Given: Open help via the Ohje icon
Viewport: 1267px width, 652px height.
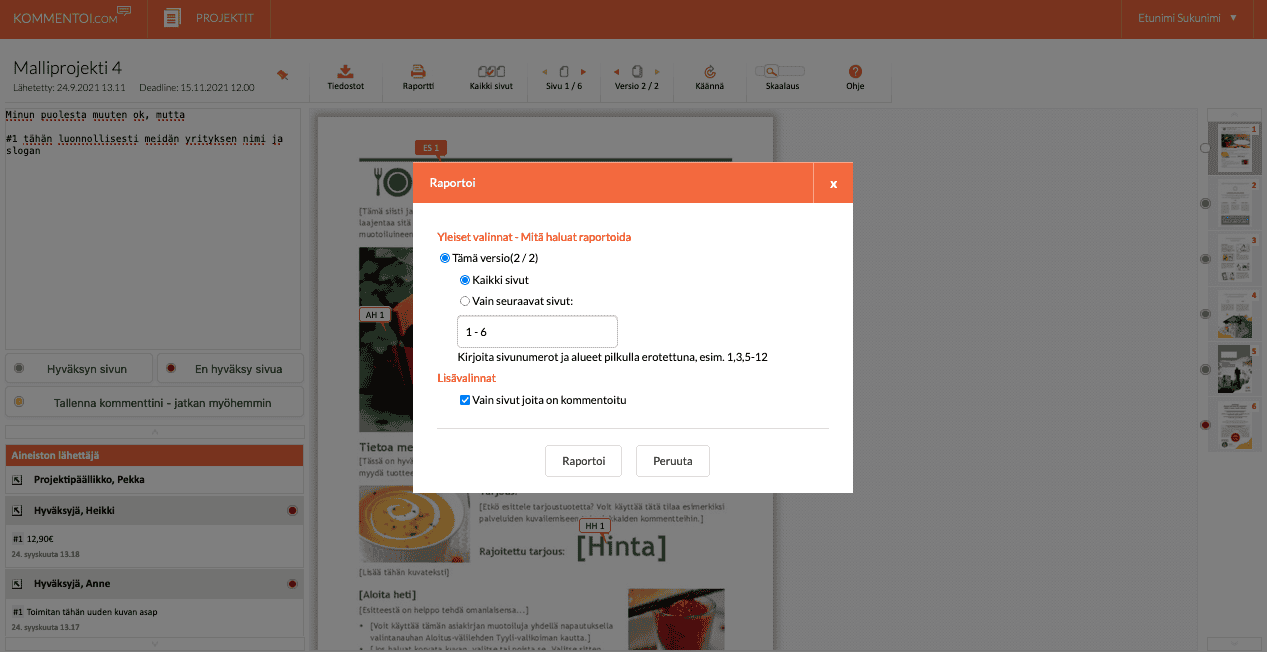Looking at the screenshot, I should coord(855,72).
